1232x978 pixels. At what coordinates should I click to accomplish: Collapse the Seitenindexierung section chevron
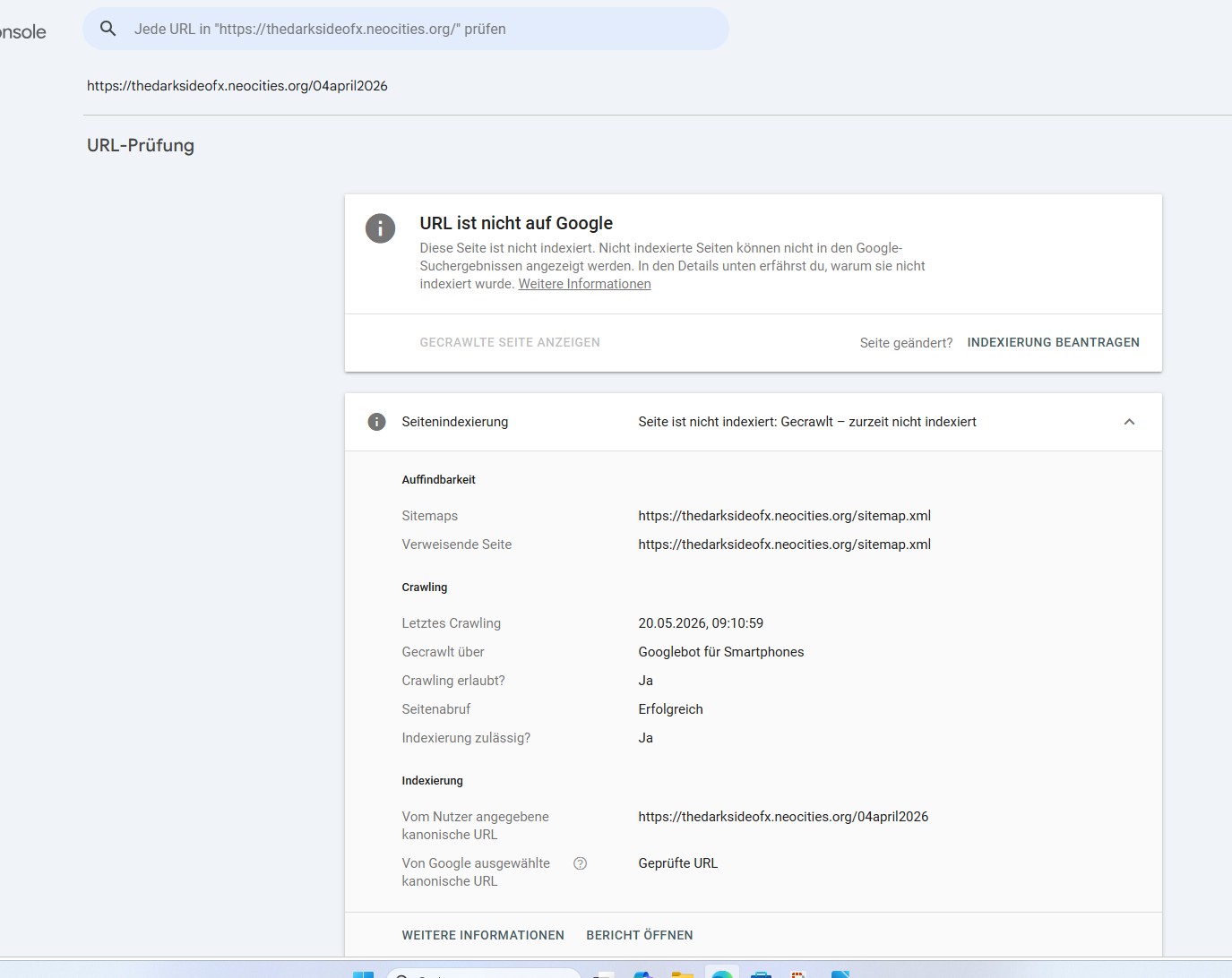click(1129, 422)
